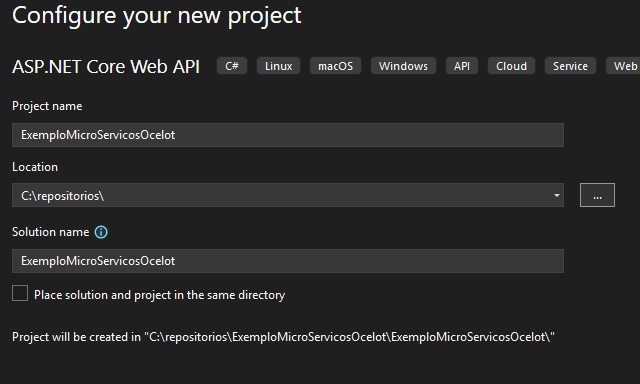The image size is (640, 384).
Task: Click the 'Configure your new project' heading
Action: 157,16
